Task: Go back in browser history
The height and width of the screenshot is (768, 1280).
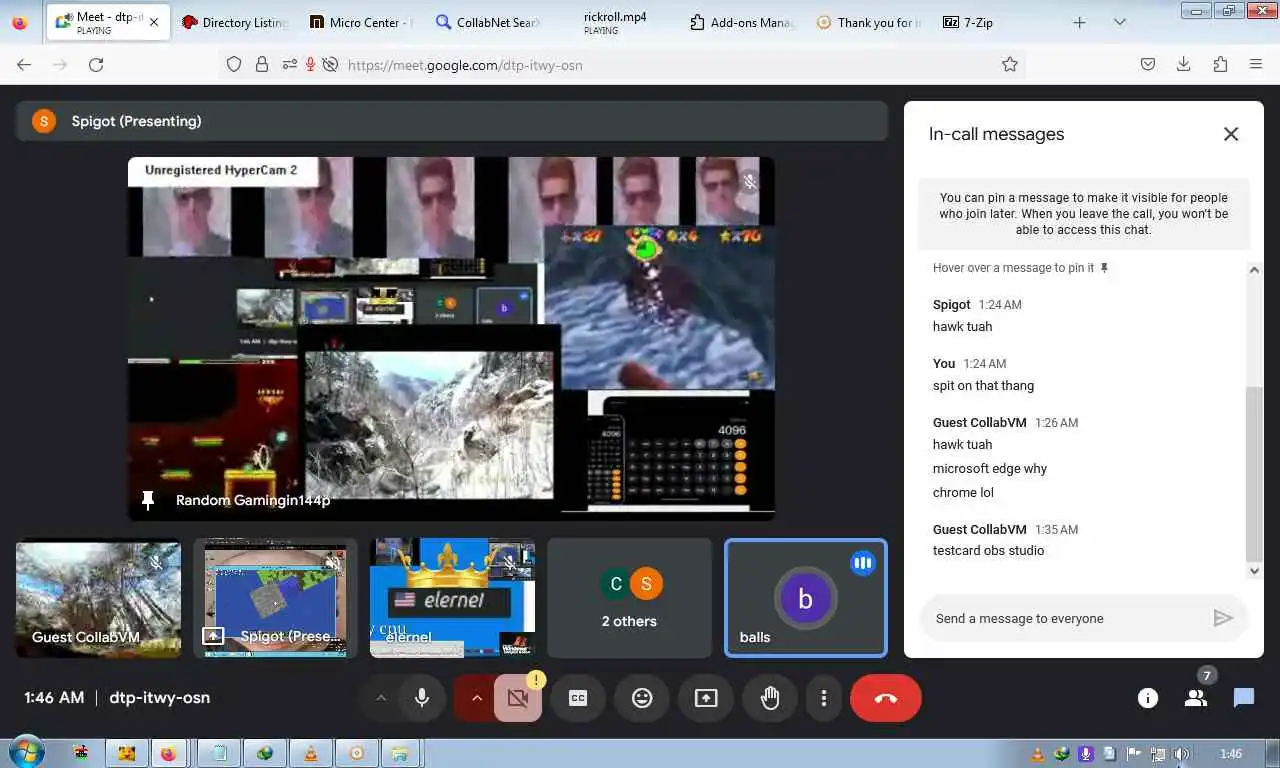Action: (24, 64)
